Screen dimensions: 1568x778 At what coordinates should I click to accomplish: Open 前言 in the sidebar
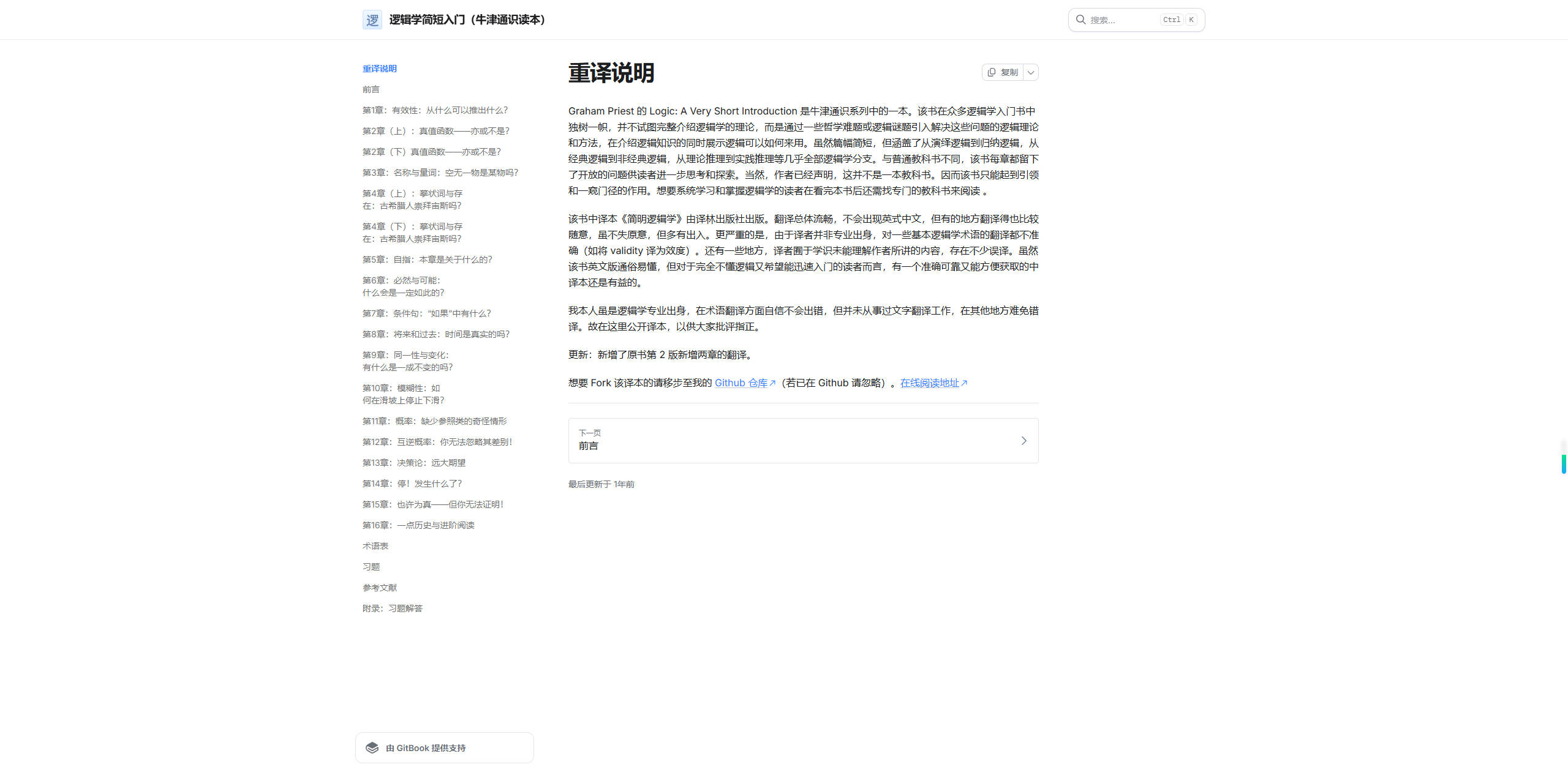click(371, 89)
